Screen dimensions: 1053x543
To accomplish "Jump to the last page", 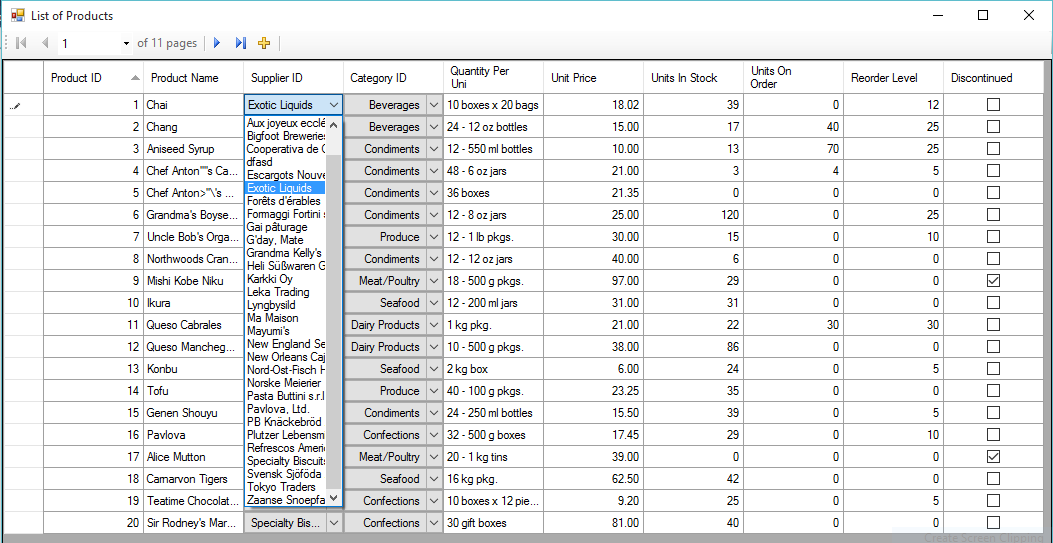I will point(240,43).
